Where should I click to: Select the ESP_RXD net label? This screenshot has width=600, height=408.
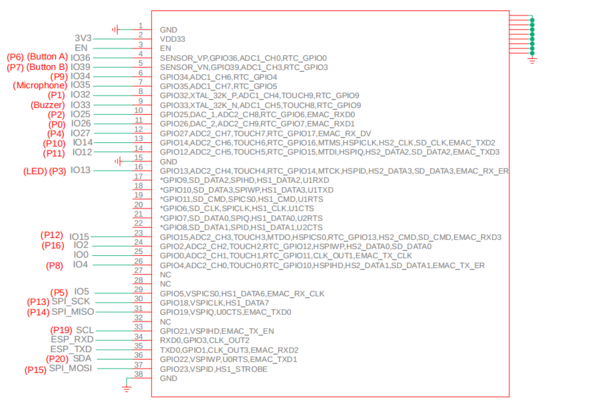point(72,339)
